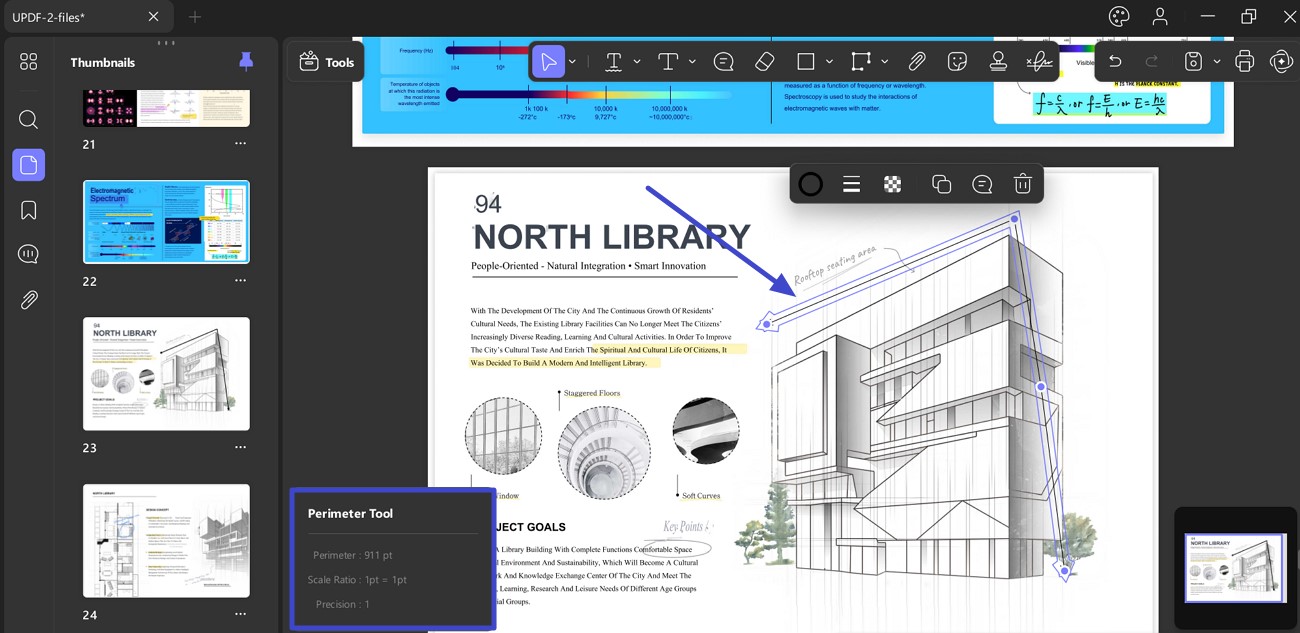This screenshot has width=1300, height=633.
Task: Select the stamp tool
Action: tap(998, 62)
